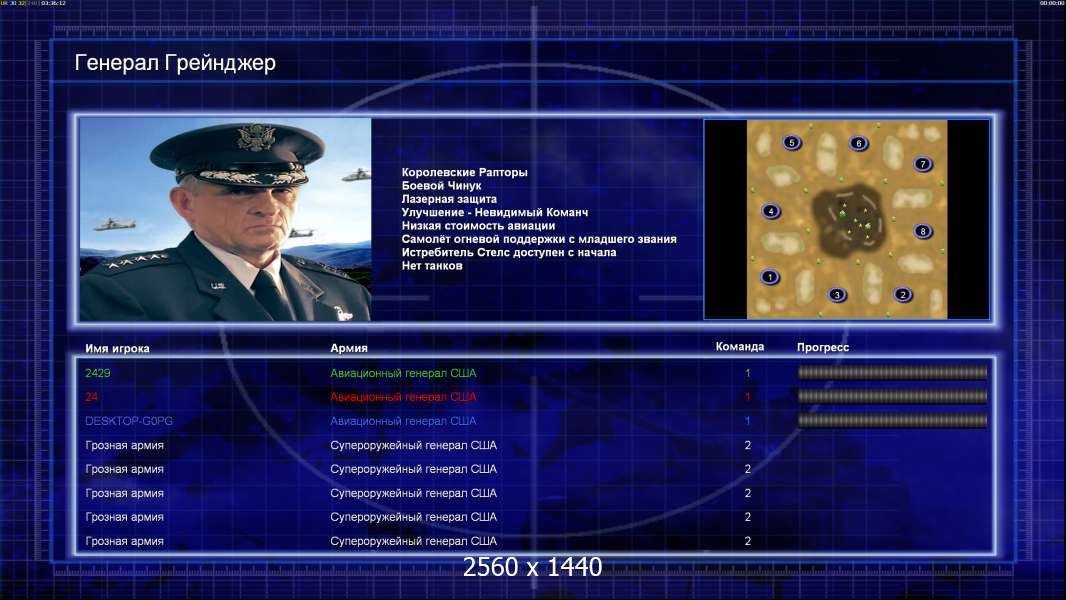
Task: Click 'Низкая стоимость авиации' line
Action: point(478,226)
